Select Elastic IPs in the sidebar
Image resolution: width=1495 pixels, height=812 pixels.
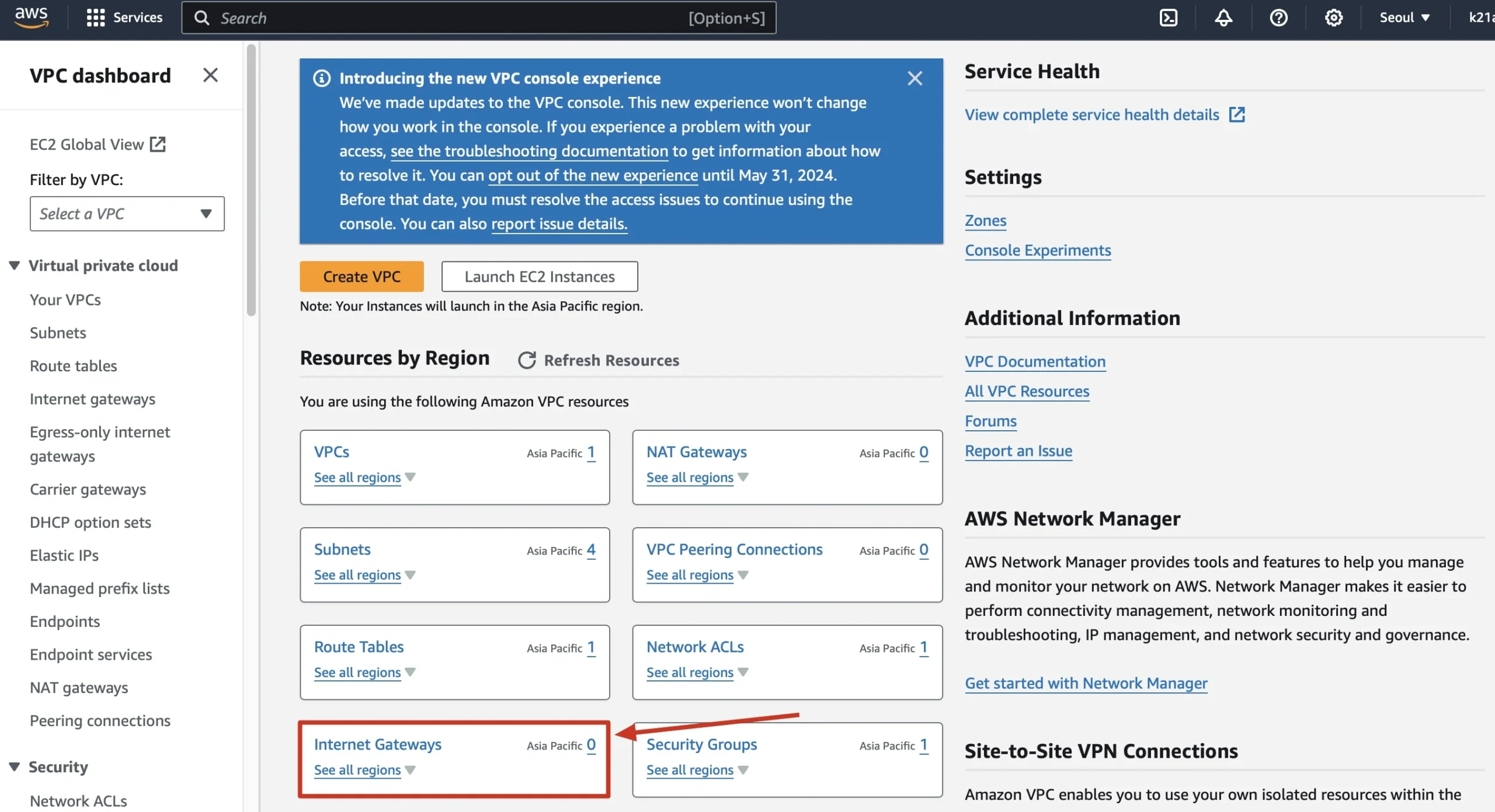click(64, 555)
